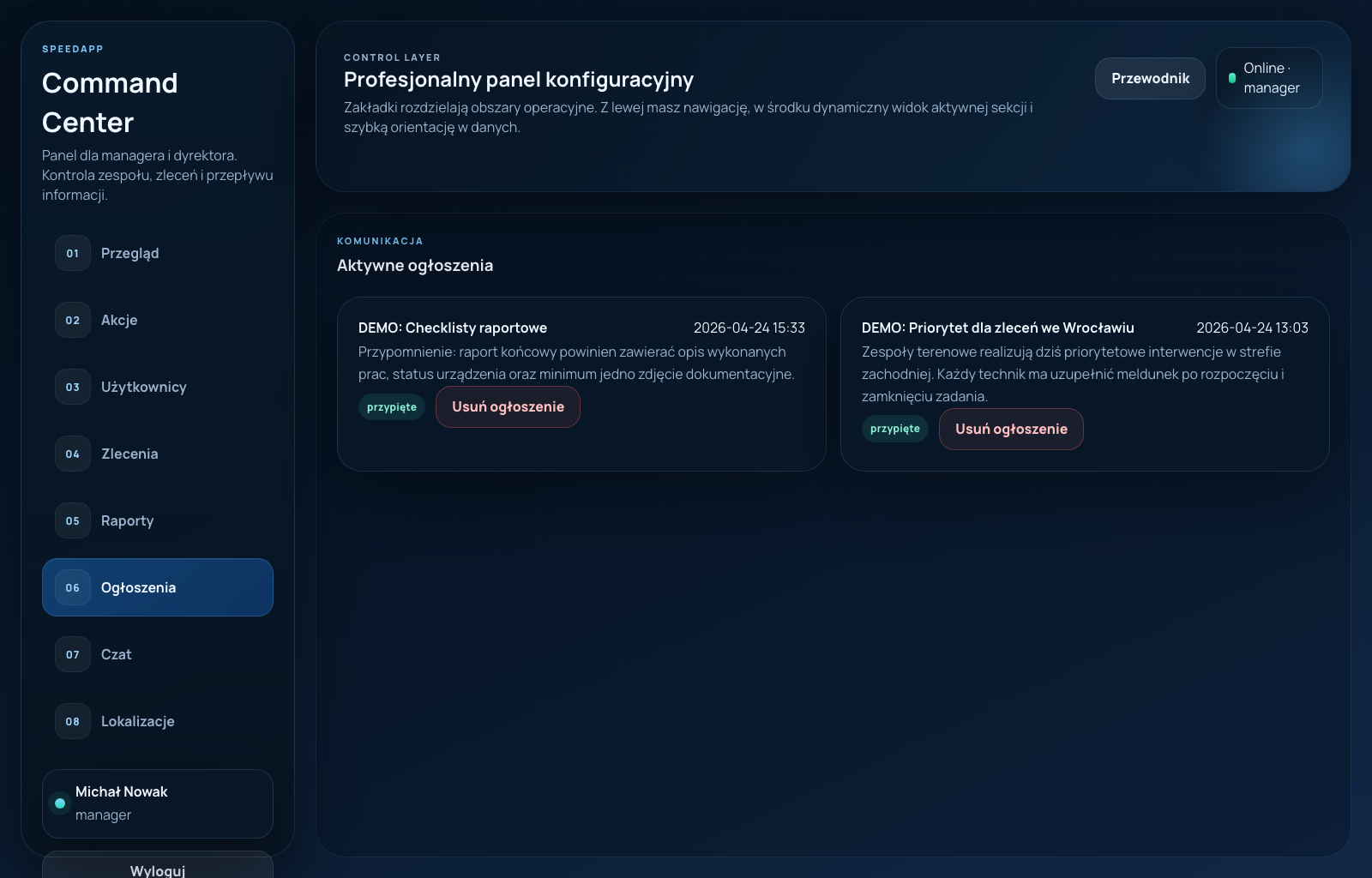
Task: Click the Online manager status indicator
Action: click(1268, 78)
